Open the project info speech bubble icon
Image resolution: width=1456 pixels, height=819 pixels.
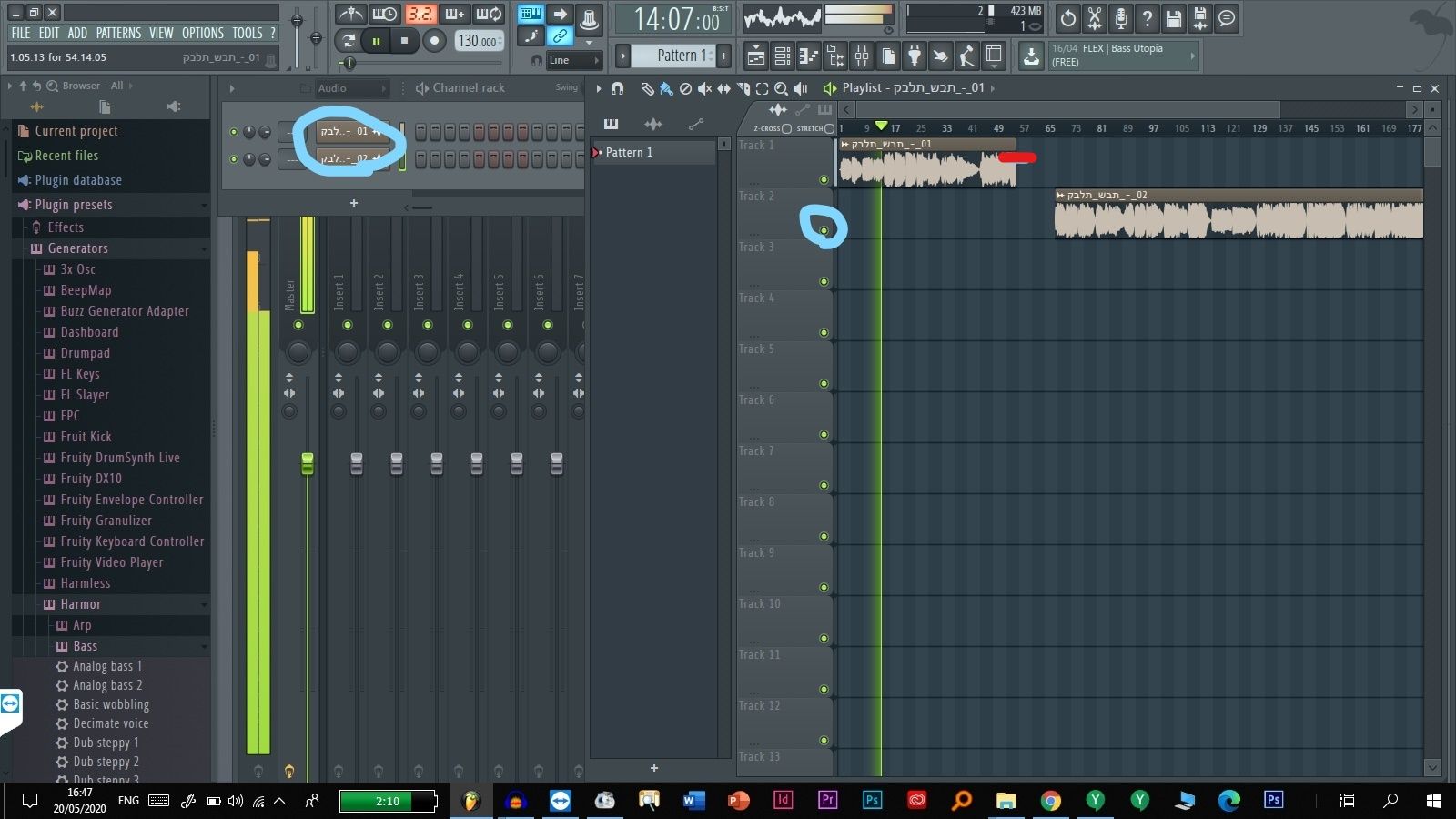[1227, 17]
